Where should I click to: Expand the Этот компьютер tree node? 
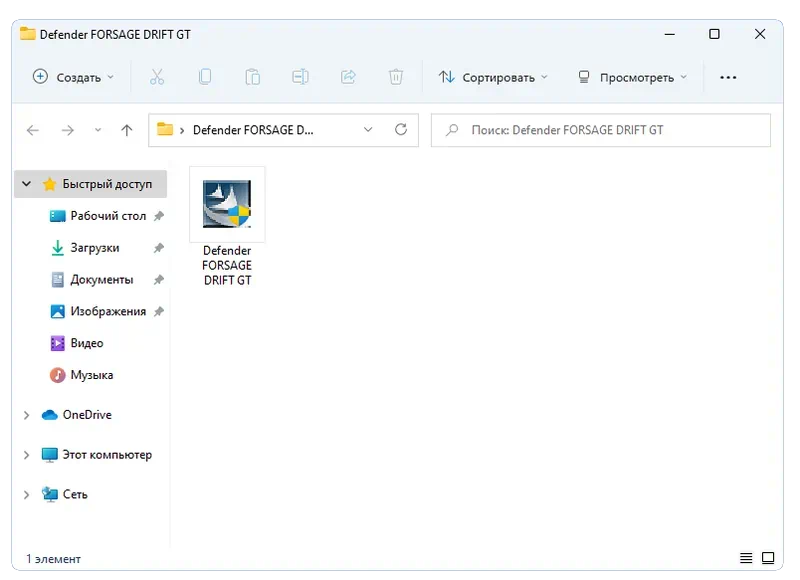tap(27, 455)
